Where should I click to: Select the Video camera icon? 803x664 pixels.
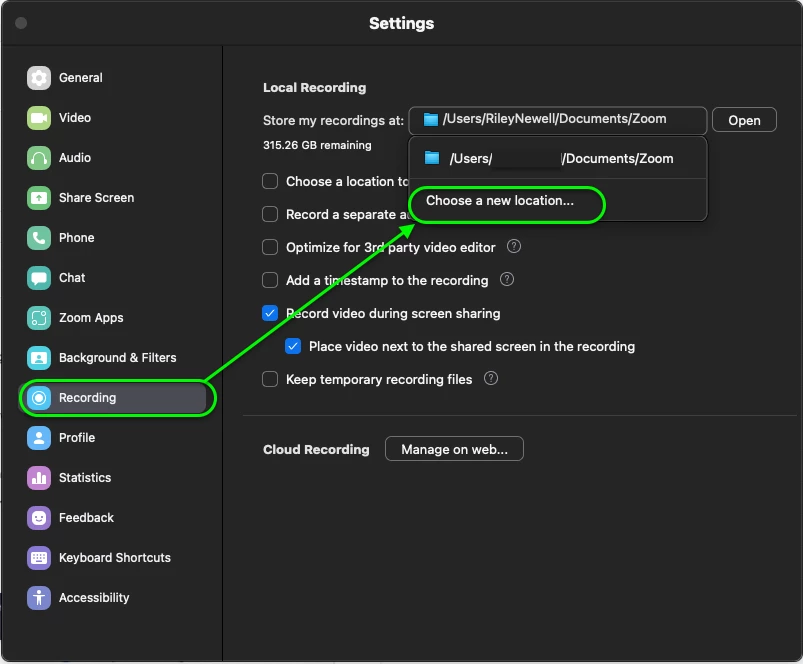click(39, 118)
